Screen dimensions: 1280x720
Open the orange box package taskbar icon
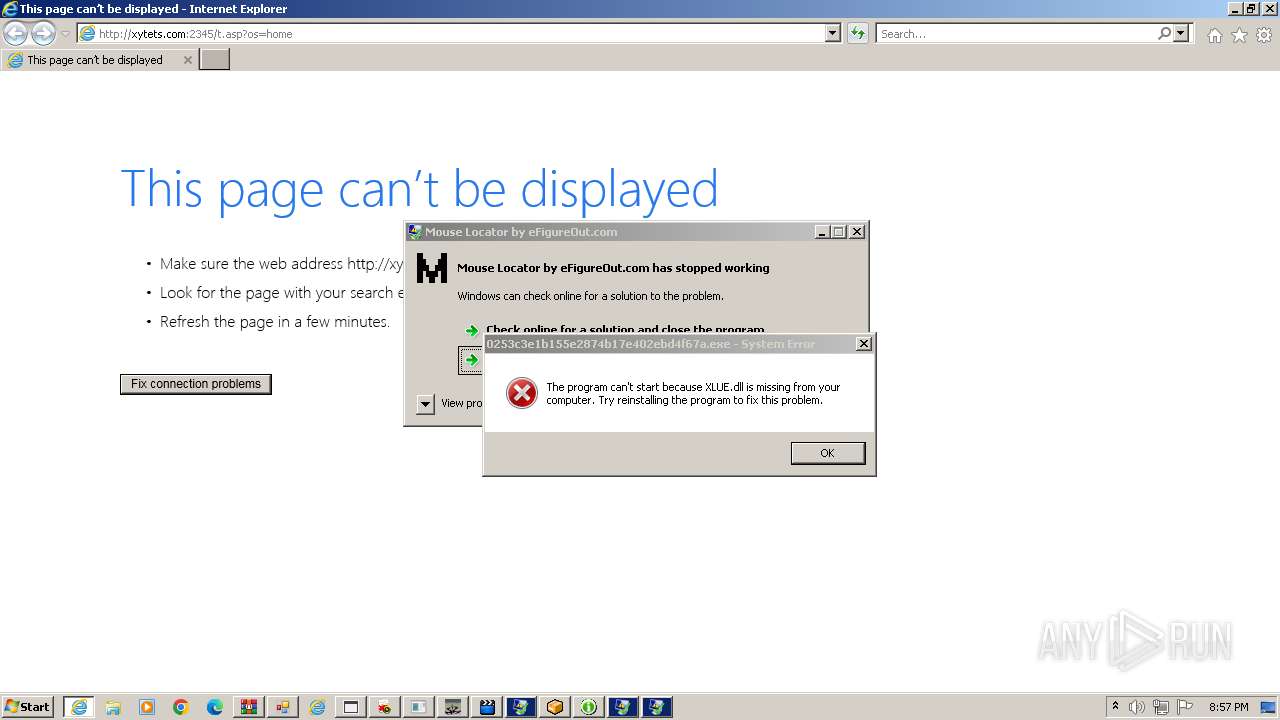555,707
